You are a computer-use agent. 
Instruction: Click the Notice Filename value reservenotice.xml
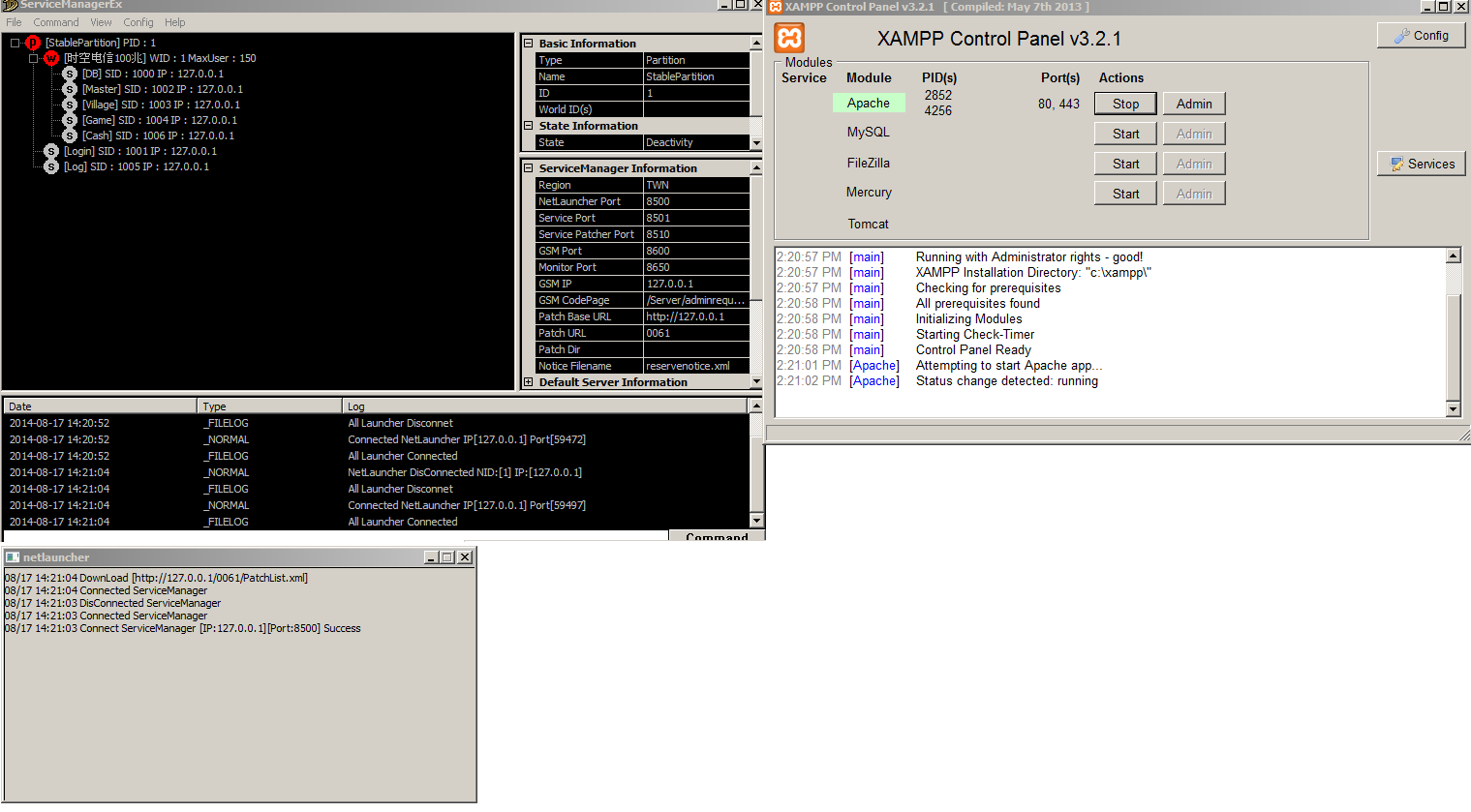[x=696, y=366]
